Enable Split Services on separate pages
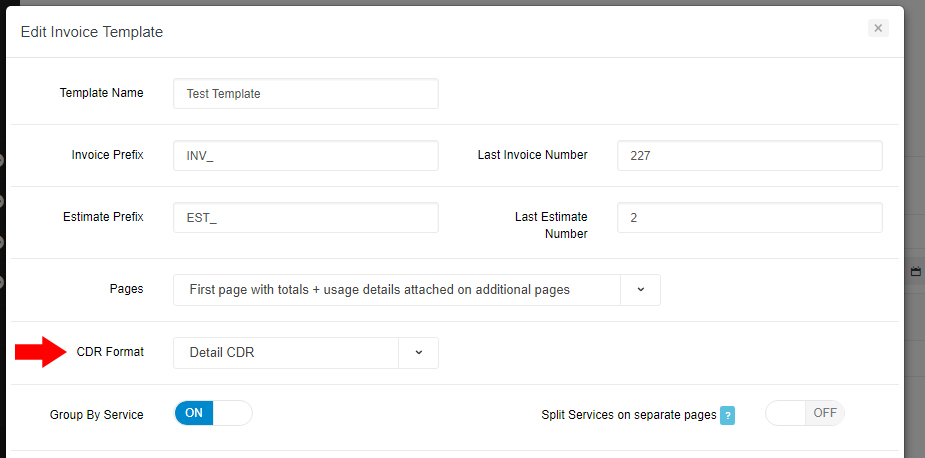This screenshot has width=925, height=458. 804,413
